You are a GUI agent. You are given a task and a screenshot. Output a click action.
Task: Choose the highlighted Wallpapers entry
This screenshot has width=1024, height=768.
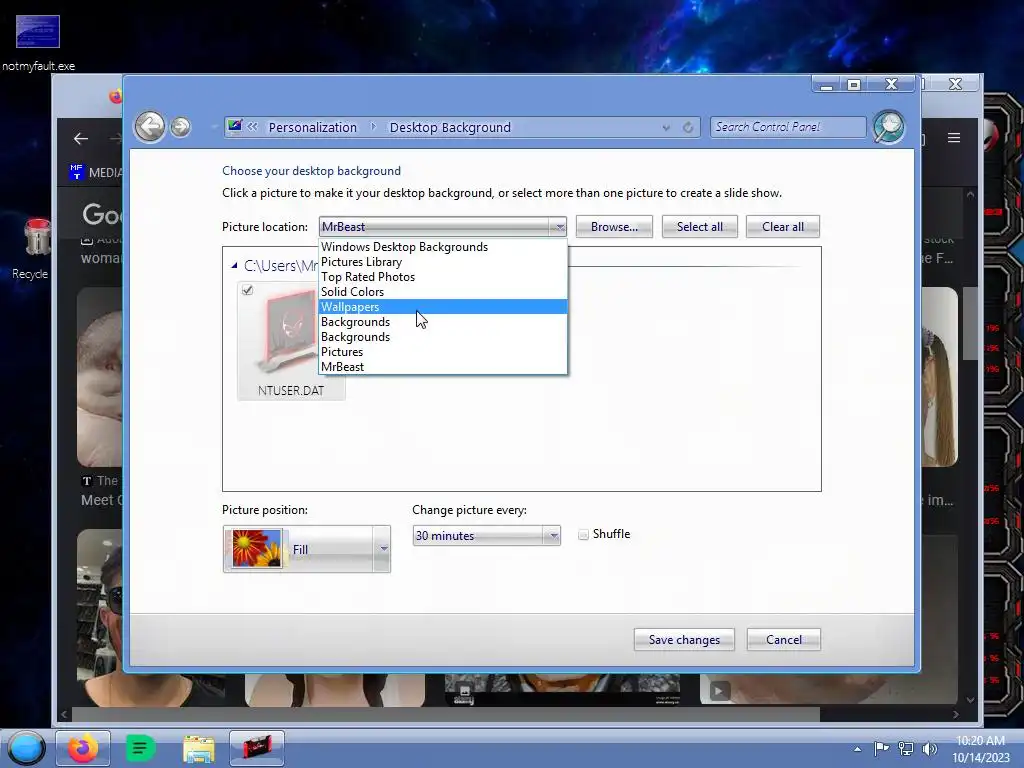(x=443, y=307)
